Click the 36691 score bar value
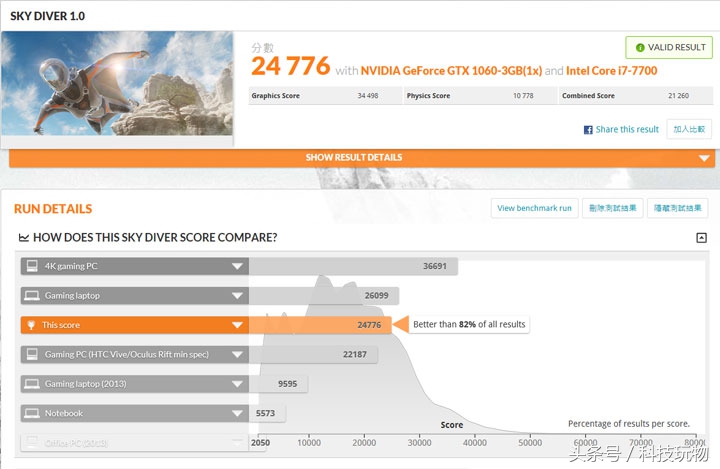This screenshot has width=720, height=469. 434,266
